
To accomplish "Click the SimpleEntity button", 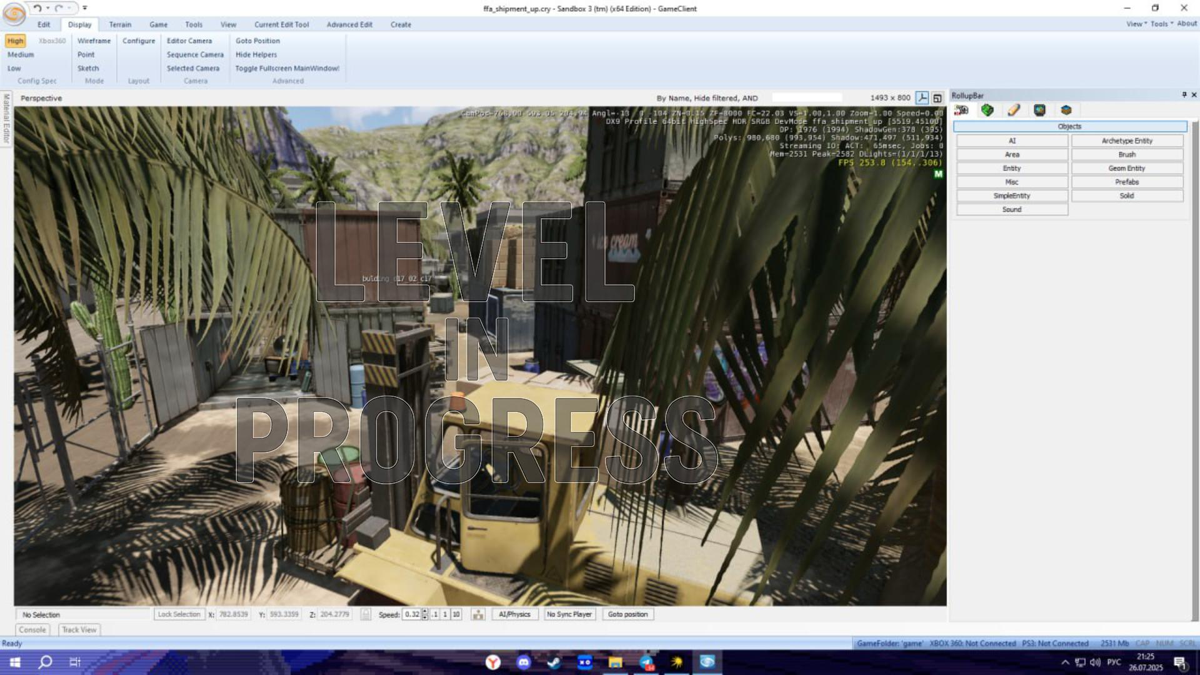I will [1012, 196].
